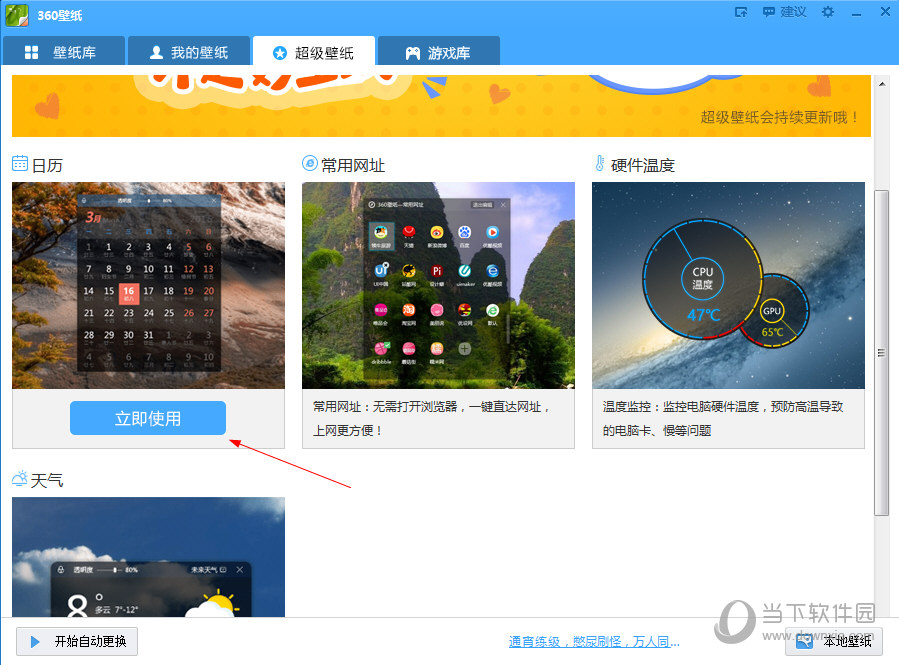Select the 常用网址 wallpaper preview image

[438, 285]
